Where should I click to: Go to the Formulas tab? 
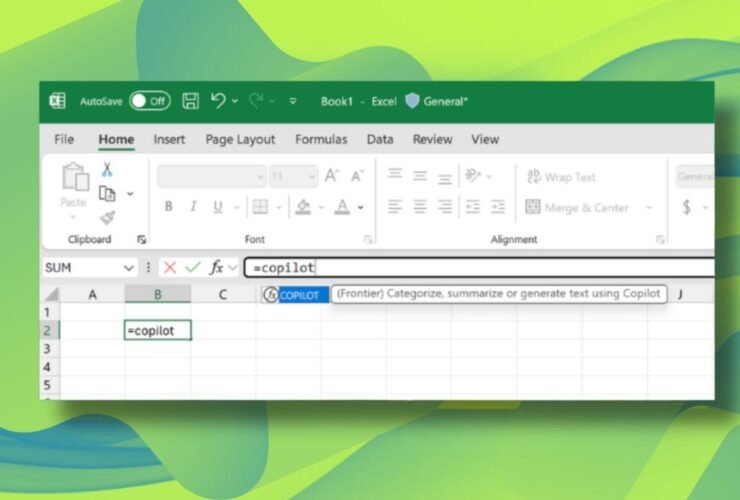(321, 139)
